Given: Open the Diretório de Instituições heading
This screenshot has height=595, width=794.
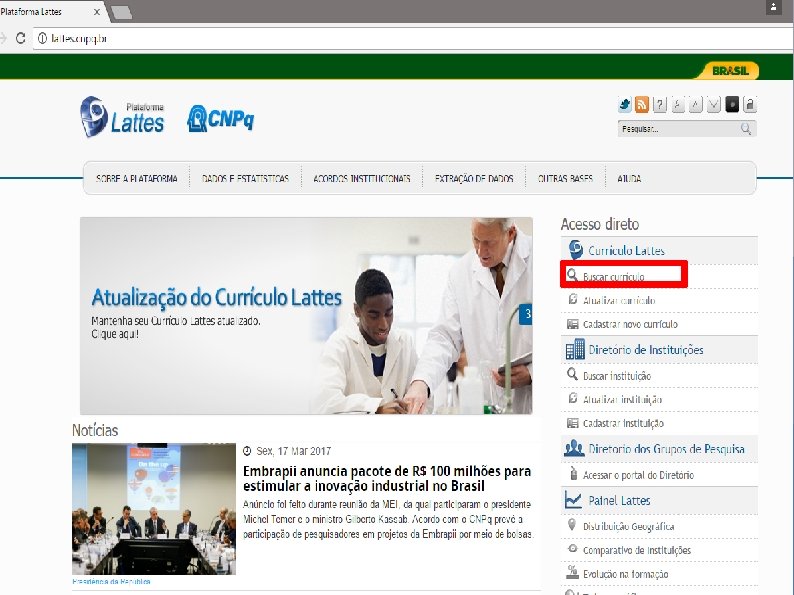Looking at the screenshot, I should (646, 349).
